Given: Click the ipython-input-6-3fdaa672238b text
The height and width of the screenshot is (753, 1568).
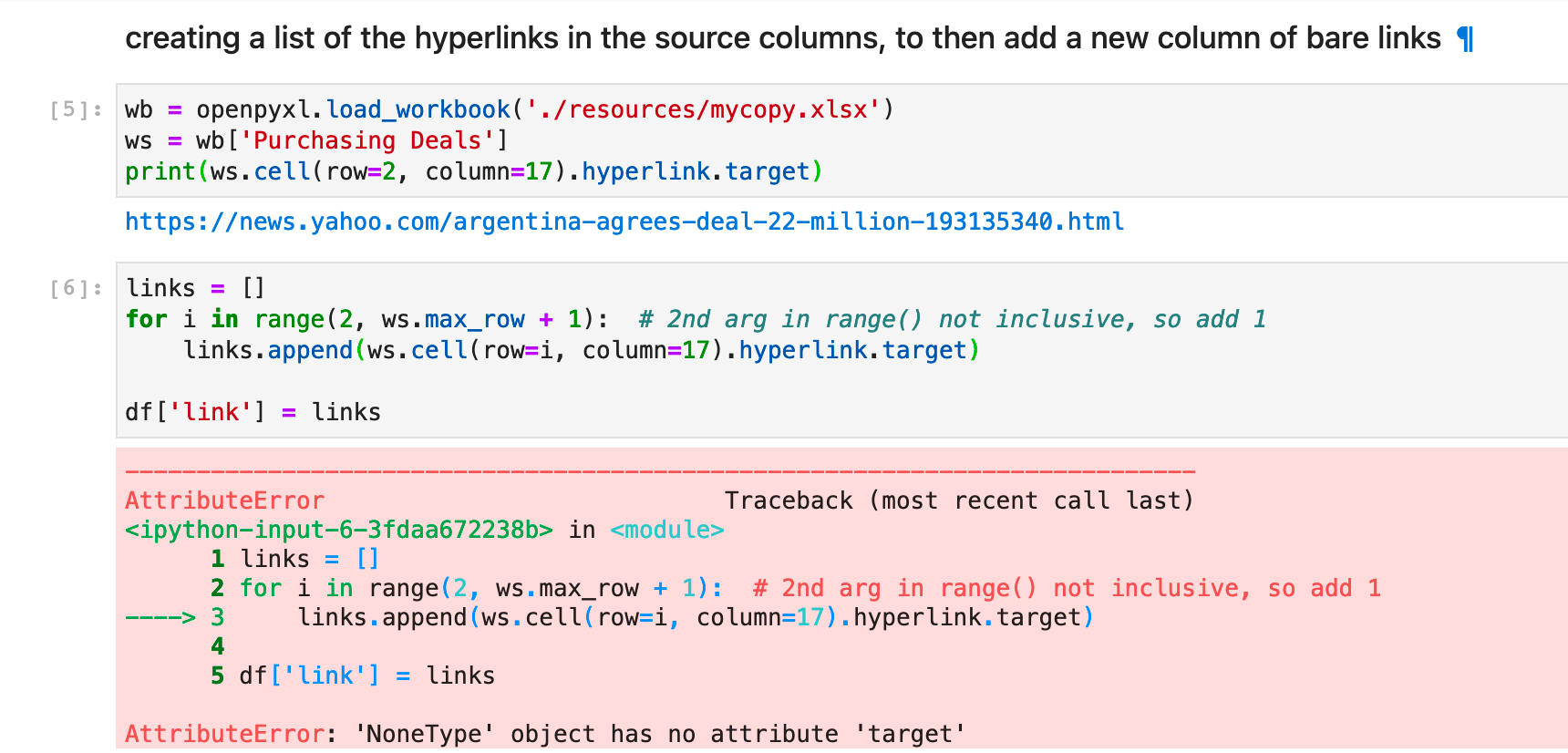Looking at the screenshot, I should 339,530.
